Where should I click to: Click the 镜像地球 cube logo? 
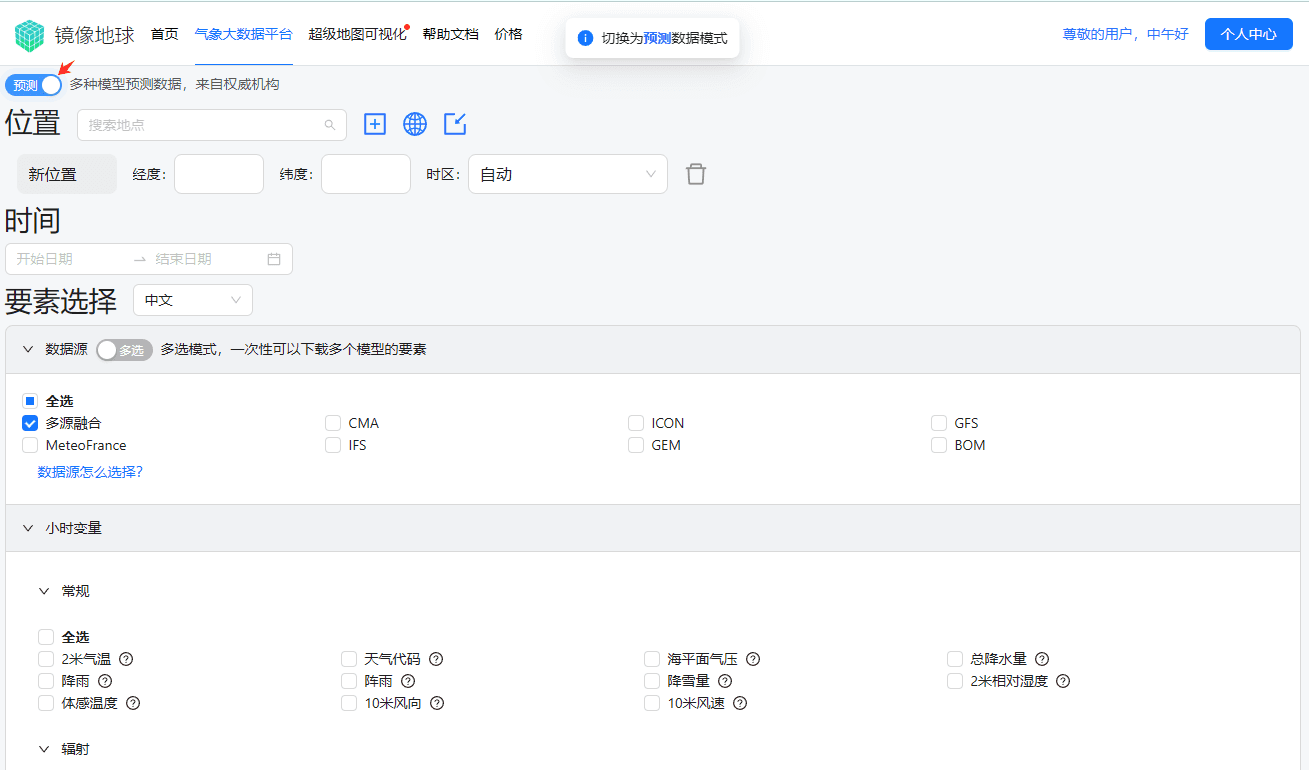[x=30, y=35]
